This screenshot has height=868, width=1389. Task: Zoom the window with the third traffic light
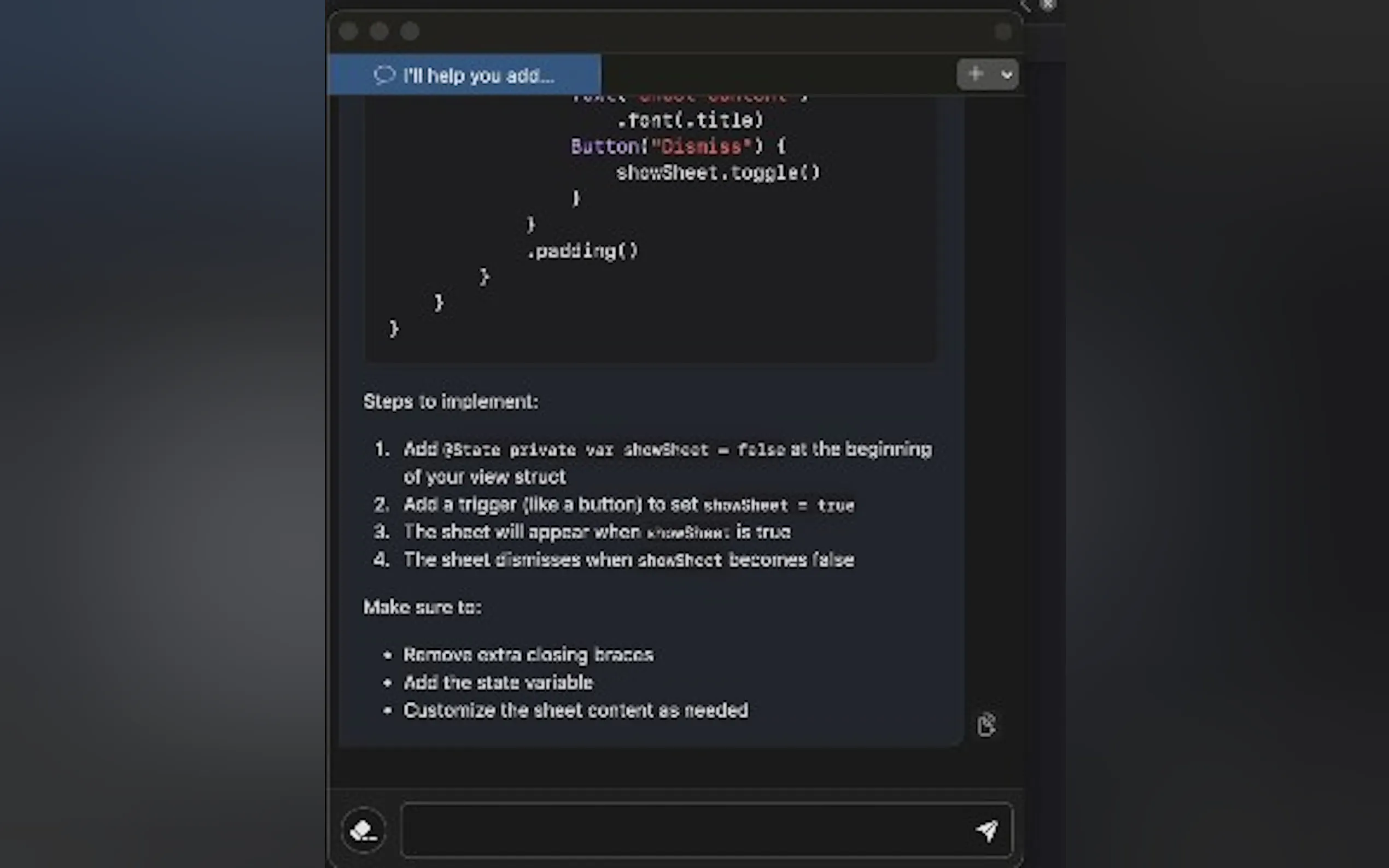tap(410, 32)
